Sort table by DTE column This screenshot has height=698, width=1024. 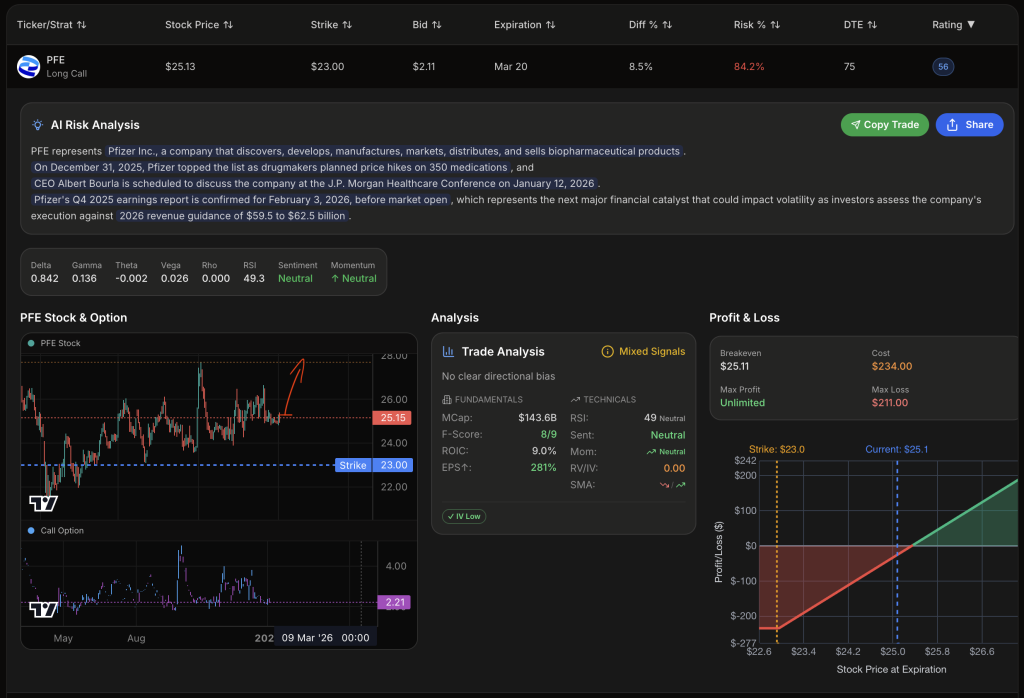[x=859, y=24]
